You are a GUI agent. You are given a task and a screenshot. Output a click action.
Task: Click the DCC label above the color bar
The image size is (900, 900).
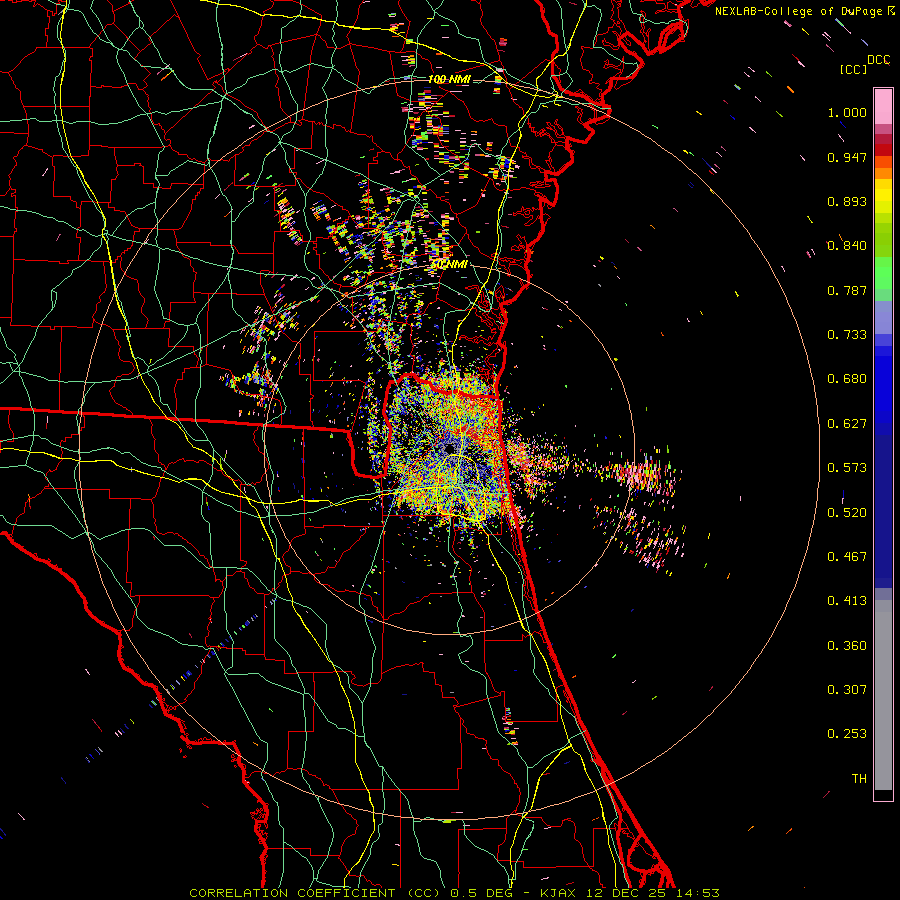[878, 59]
